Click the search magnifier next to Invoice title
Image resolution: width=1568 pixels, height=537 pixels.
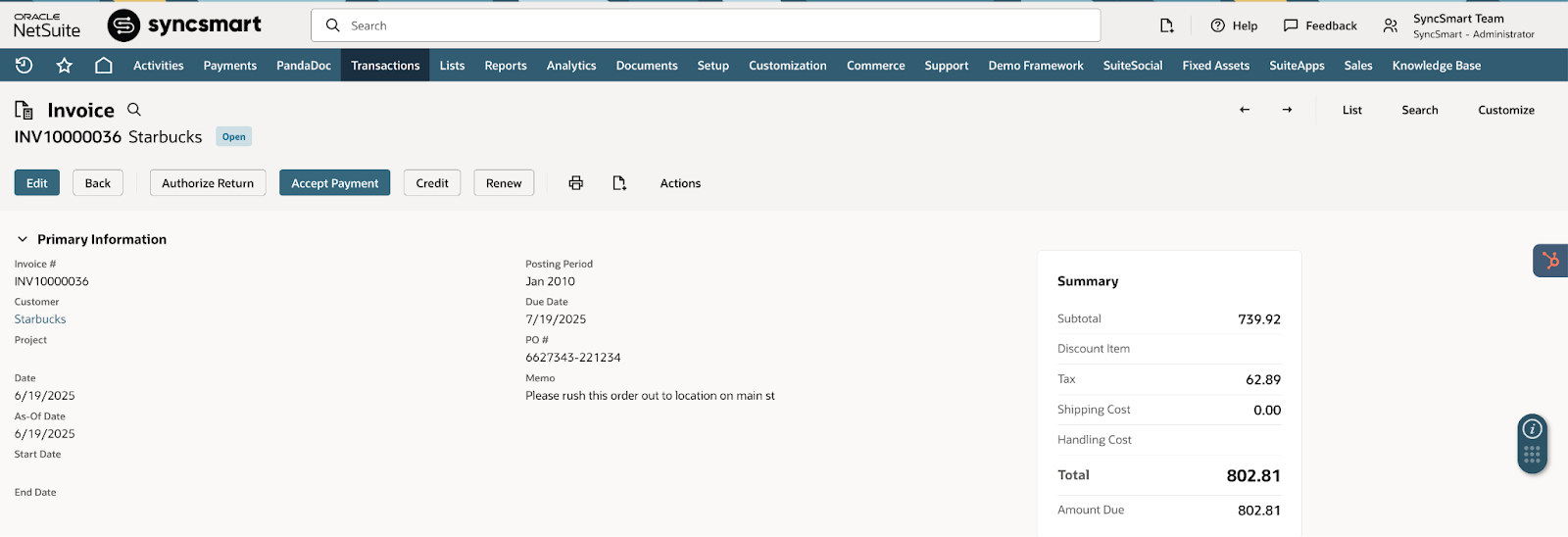[x=134, y=110]
